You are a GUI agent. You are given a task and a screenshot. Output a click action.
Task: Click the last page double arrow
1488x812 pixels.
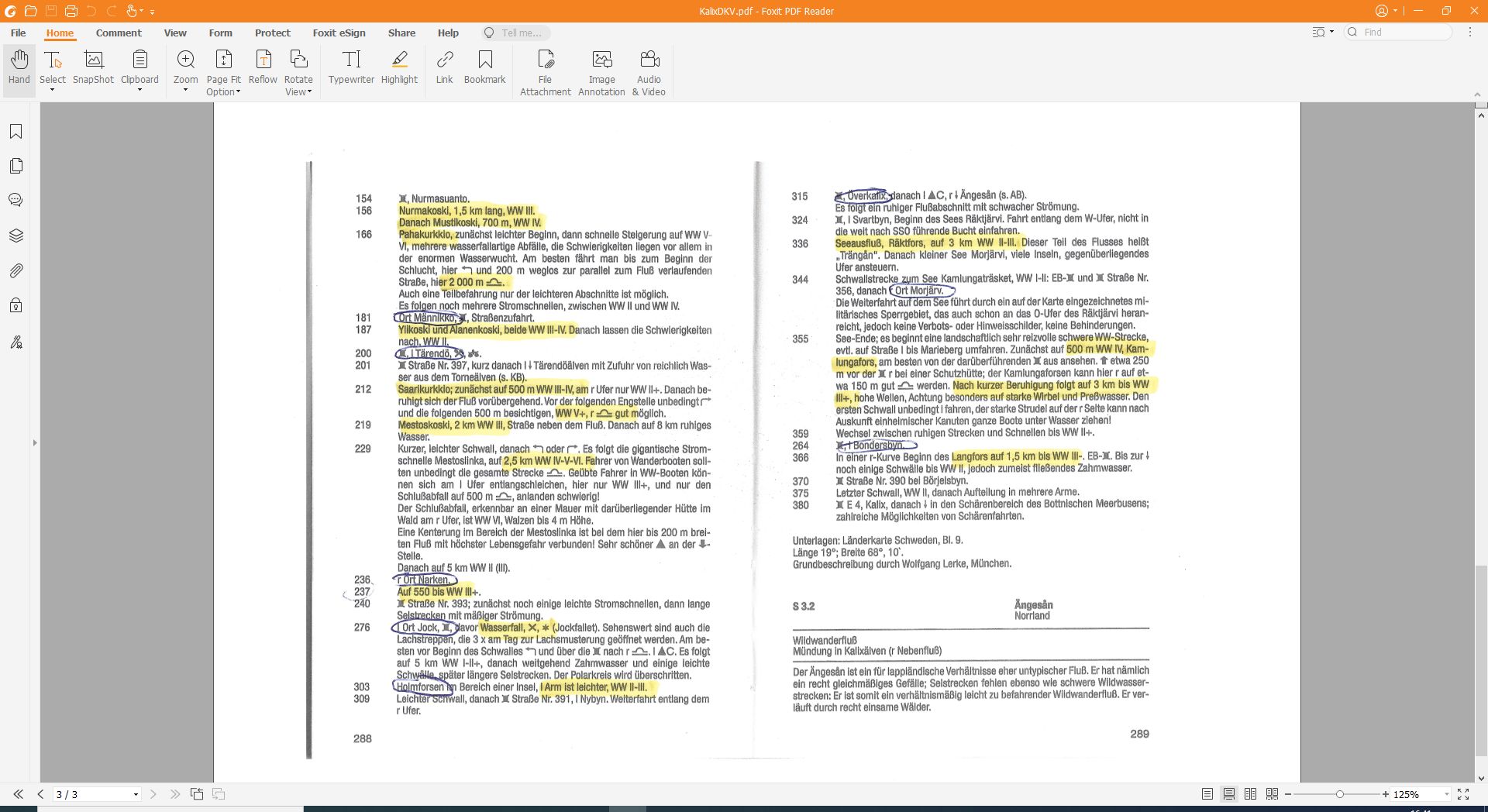click(x=174, y=794)
